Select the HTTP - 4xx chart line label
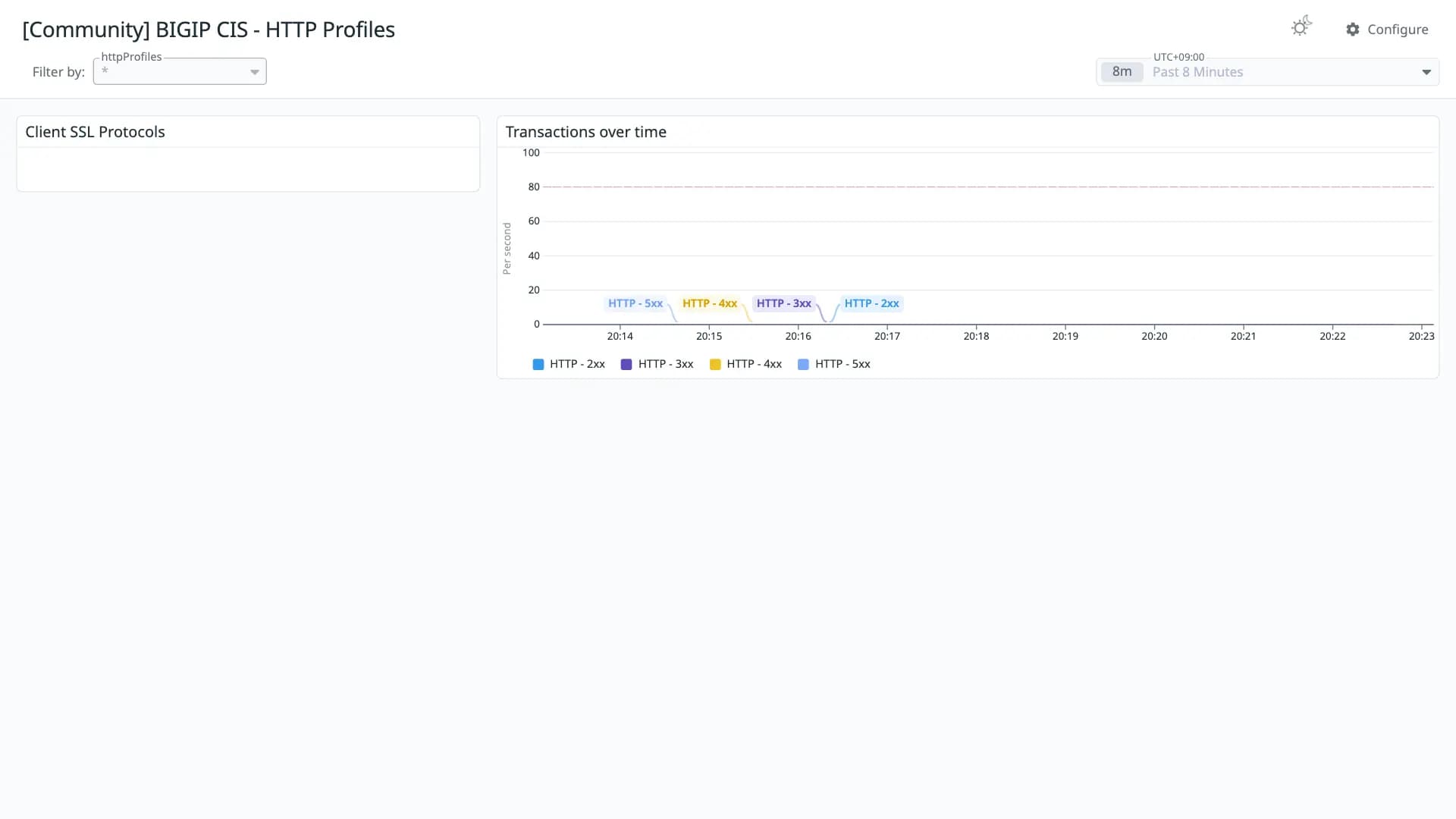 710,303
